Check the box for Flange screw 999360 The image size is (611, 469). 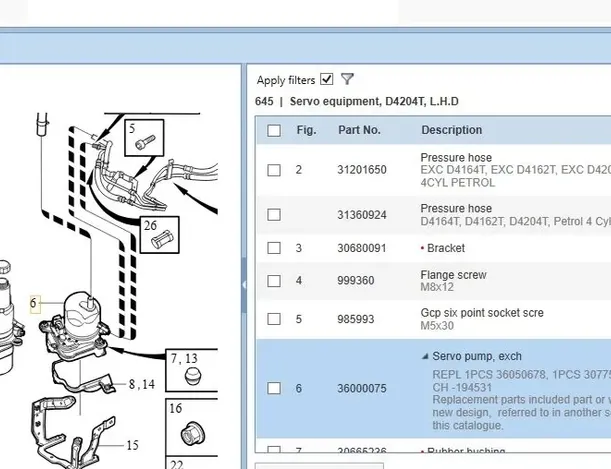pos(274,281)
